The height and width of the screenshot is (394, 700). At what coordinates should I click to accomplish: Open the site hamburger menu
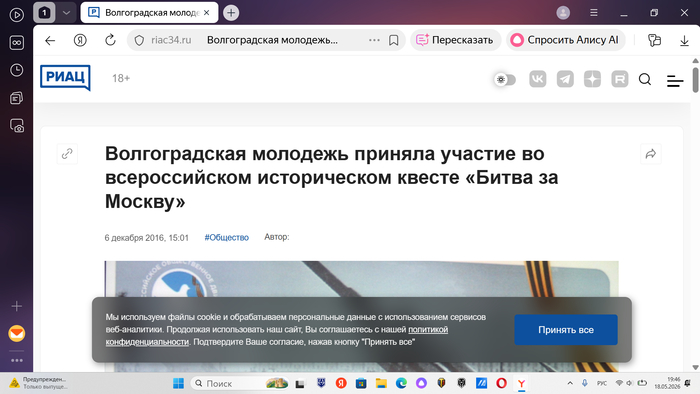coord(675,80)
